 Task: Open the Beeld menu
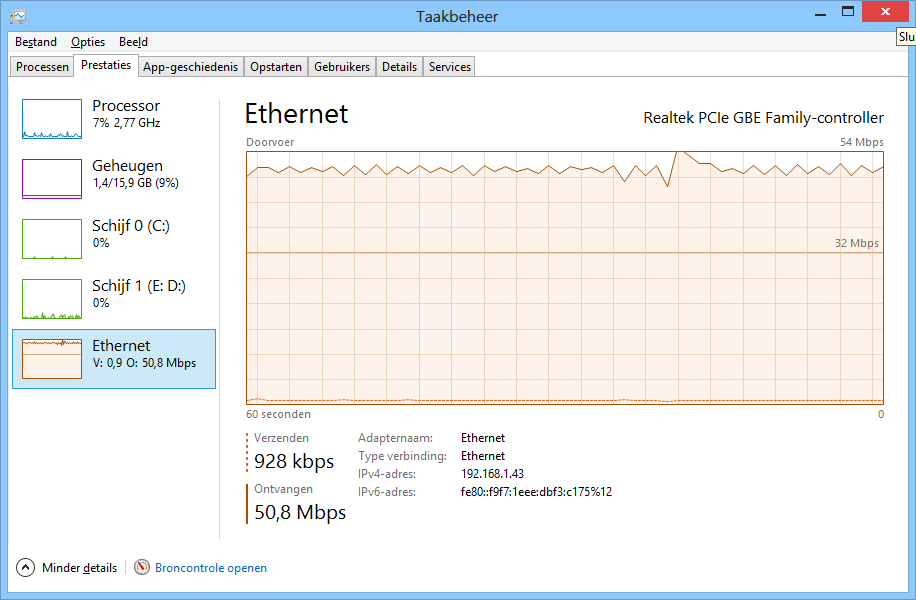coord(133,42)
